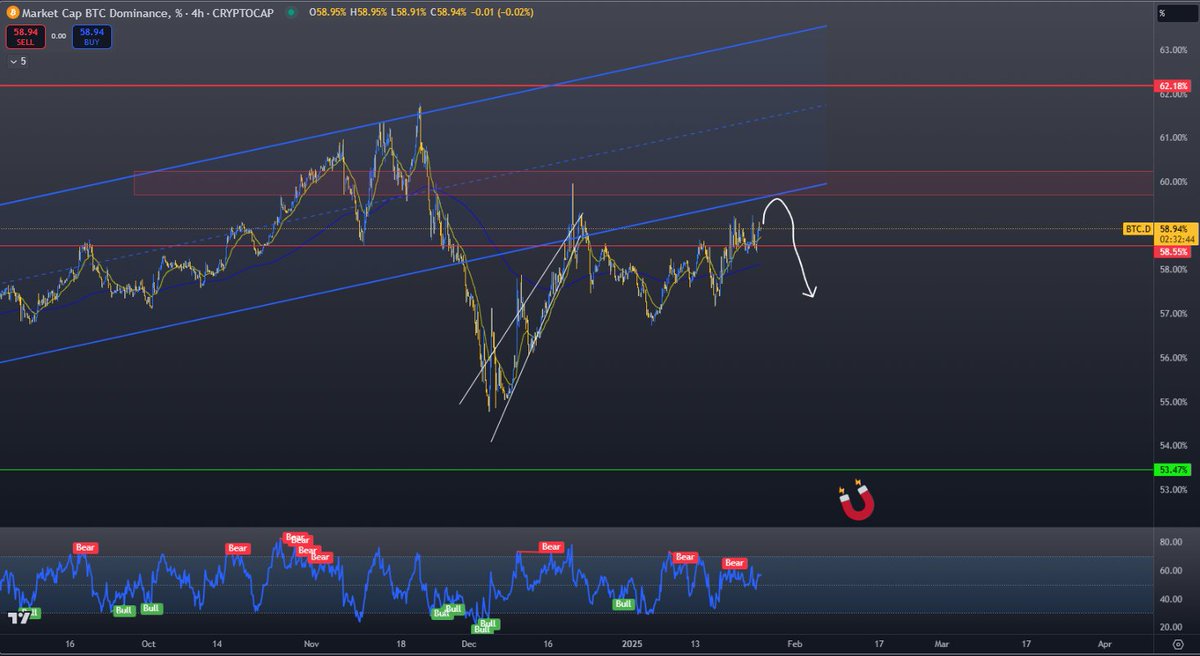The height and width of the screenshot is (656, 1200).
Task: Click the 63.00% price axis label
Action: (x=1173, y=50)
